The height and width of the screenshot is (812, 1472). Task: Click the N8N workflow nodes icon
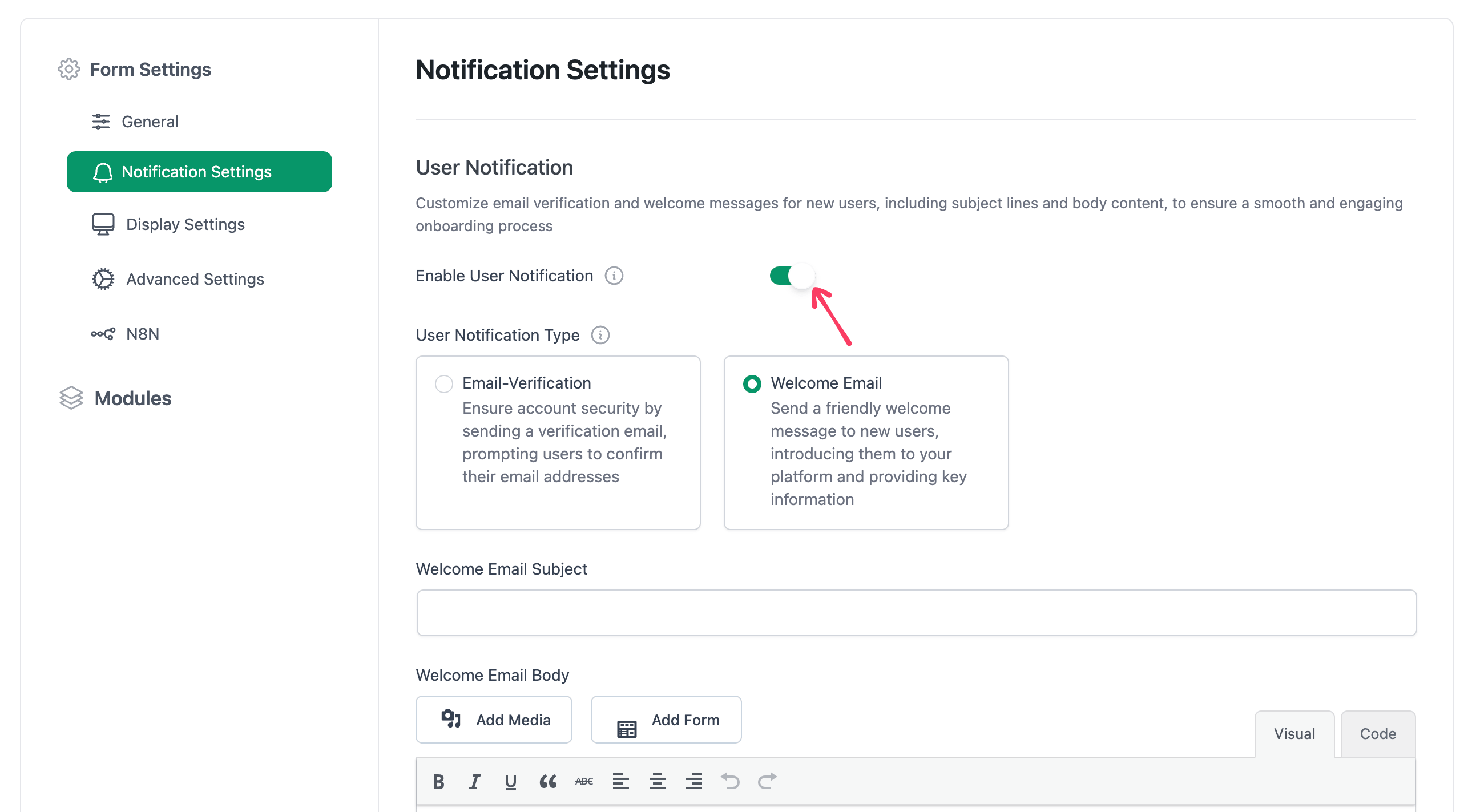[103, 334]
